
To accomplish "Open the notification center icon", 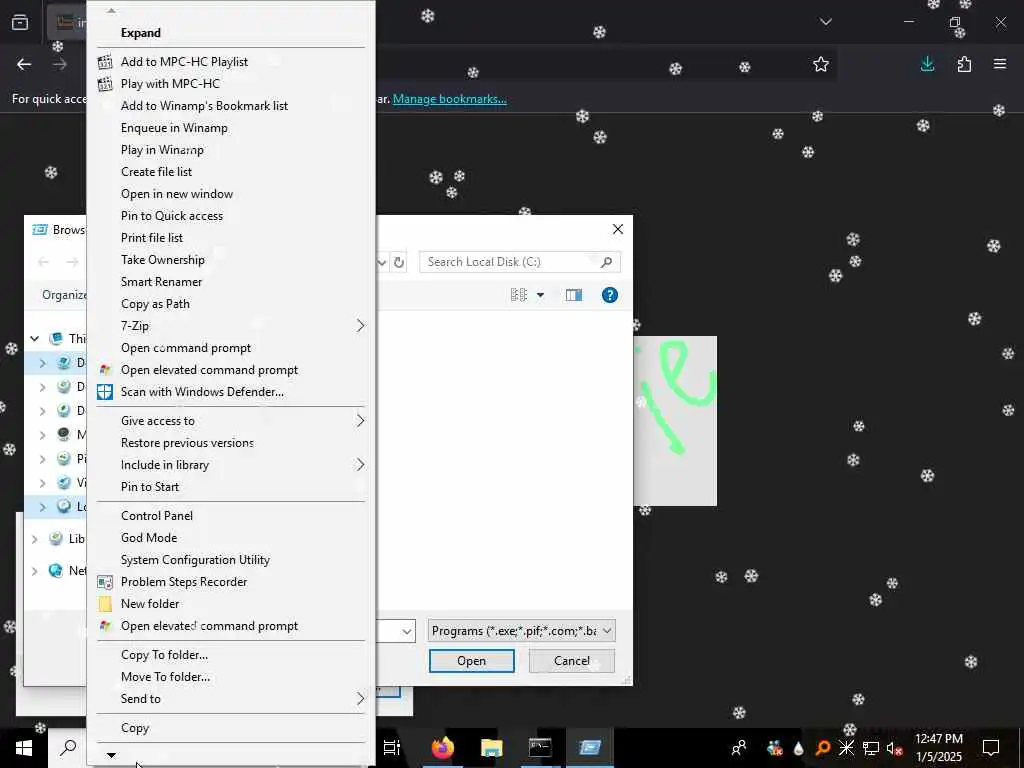I will (x=991, y=748).
